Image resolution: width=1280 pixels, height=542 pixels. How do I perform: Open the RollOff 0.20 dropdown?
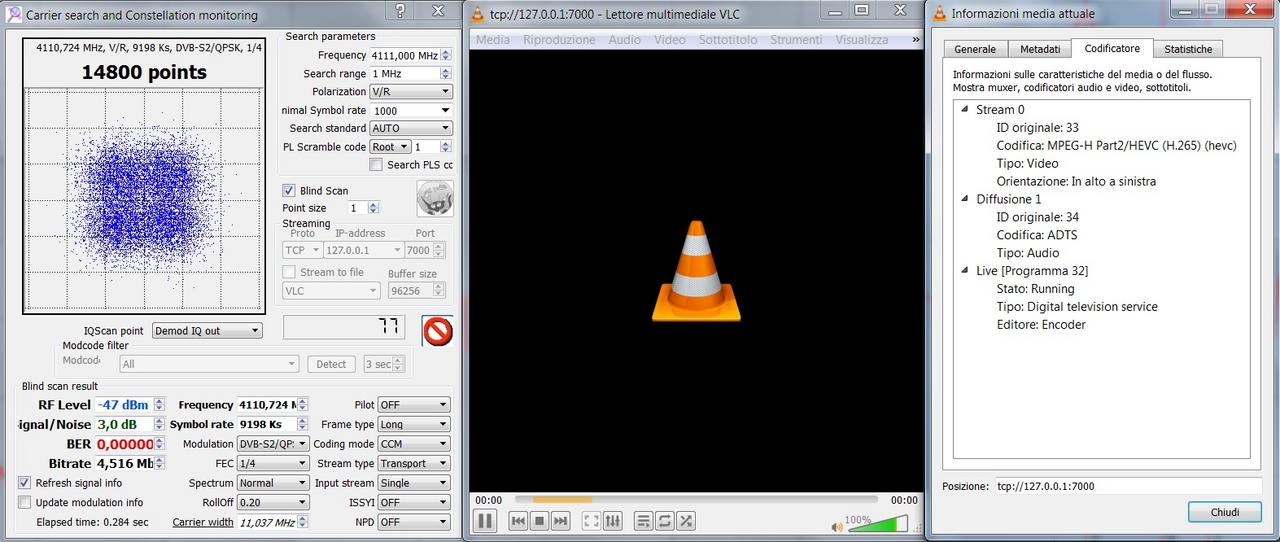tap(272, 502)
